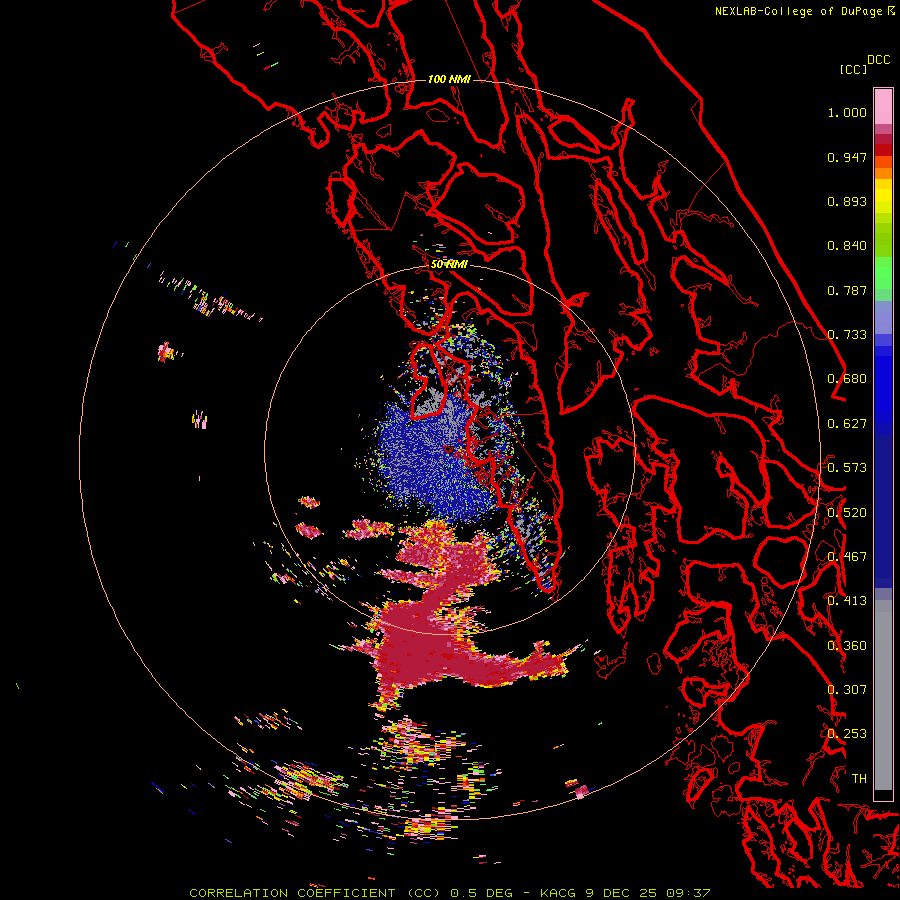Click the 0.413 scale value
This screenshot has width=900, height=900.
(x=847, y=601)
